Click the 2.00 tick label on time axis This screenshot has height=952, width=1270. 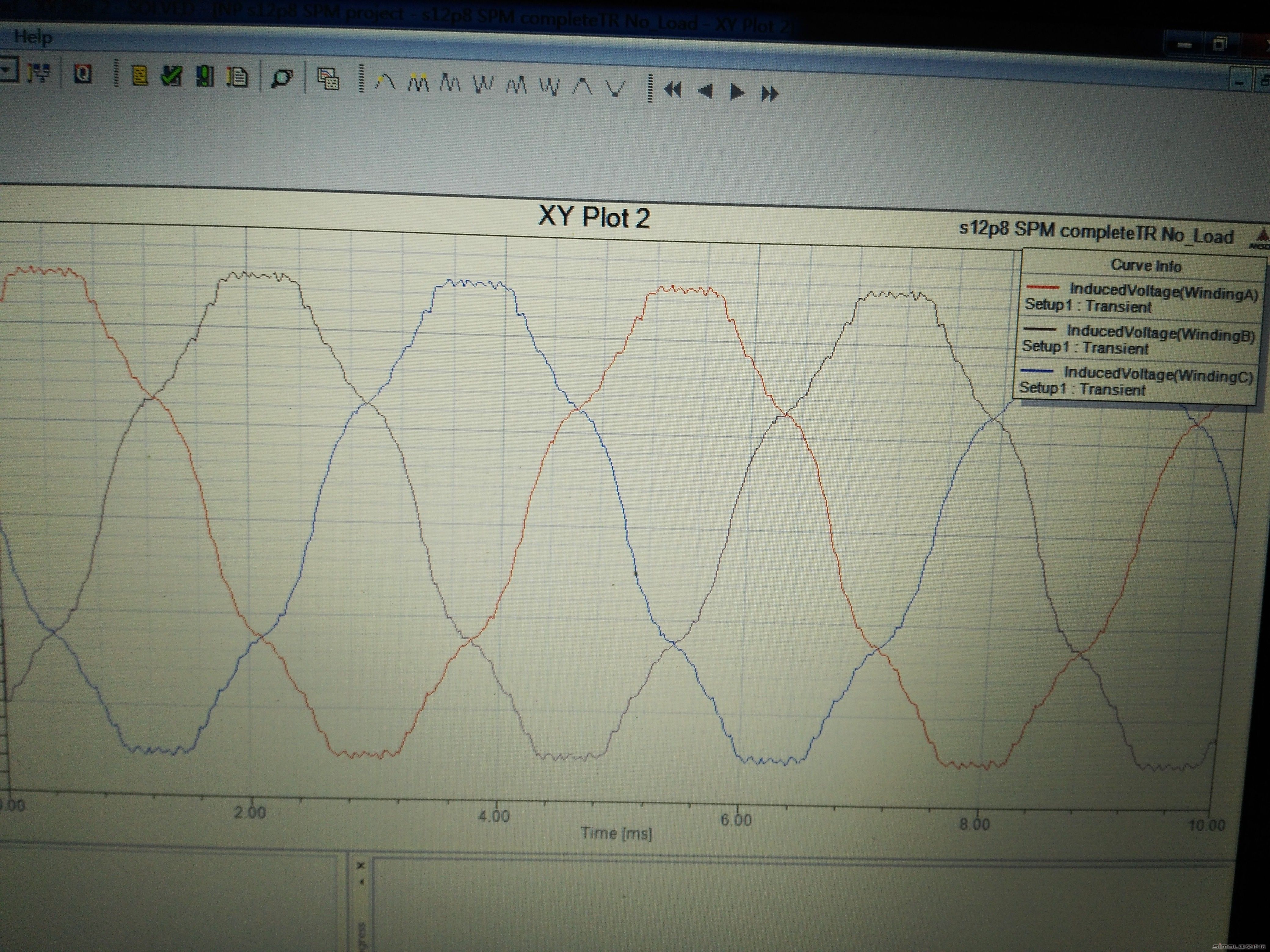(250, 813)
